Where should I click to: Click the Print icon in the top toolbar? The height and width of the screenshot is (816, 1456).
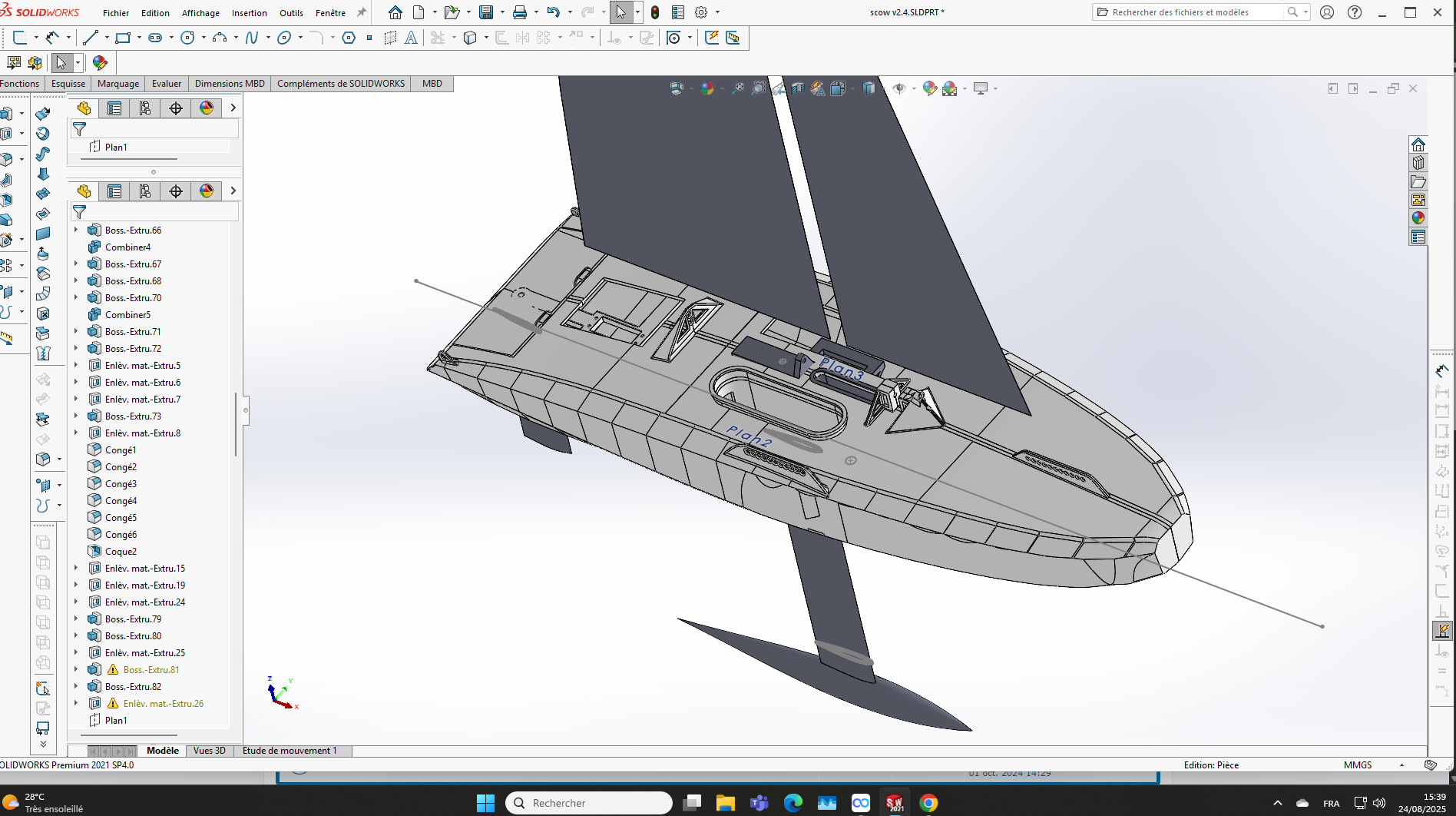click(x=520, y=12)
